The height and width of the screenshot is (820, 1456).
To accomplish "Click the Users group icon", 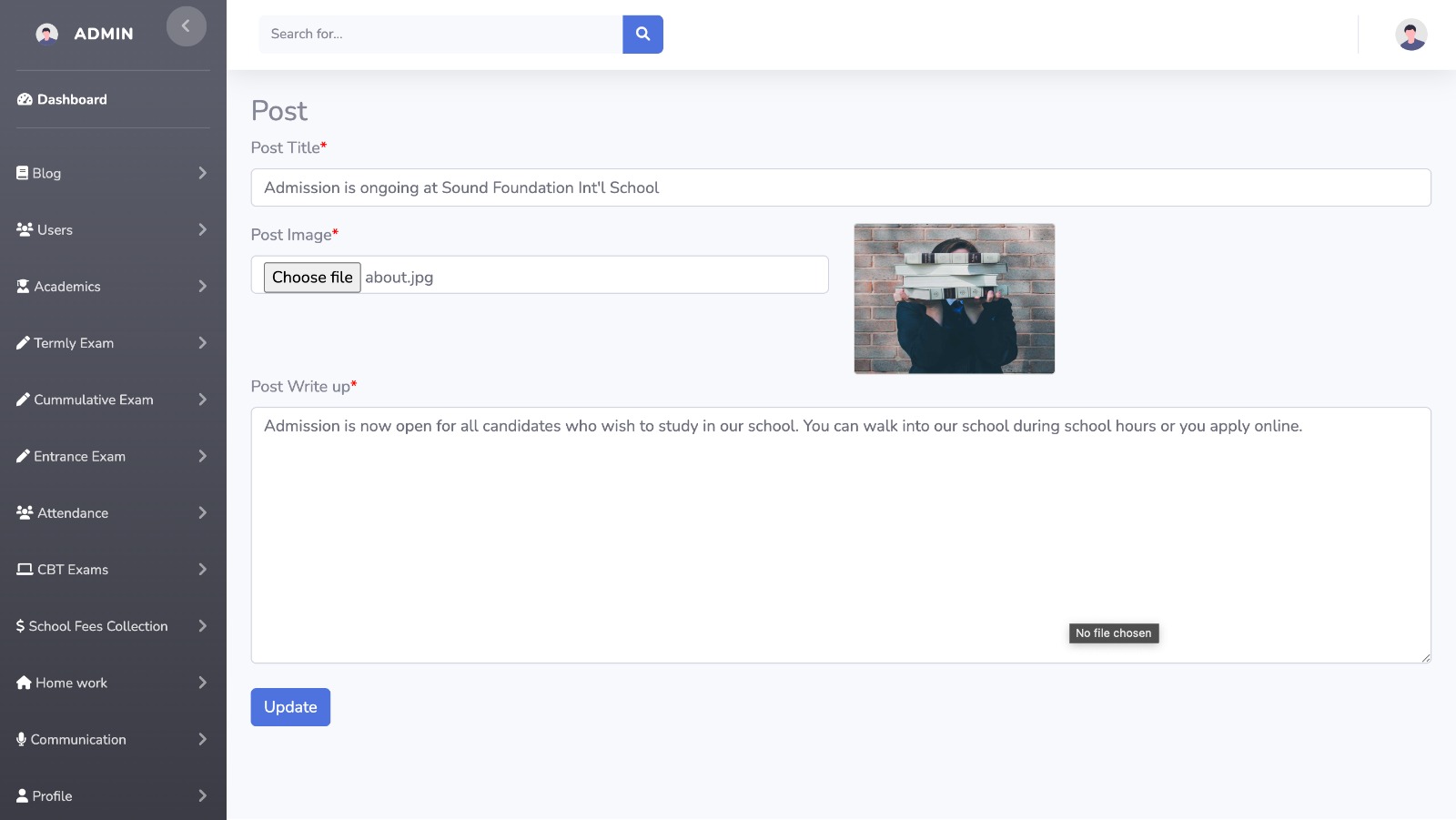I will point(25,229).
